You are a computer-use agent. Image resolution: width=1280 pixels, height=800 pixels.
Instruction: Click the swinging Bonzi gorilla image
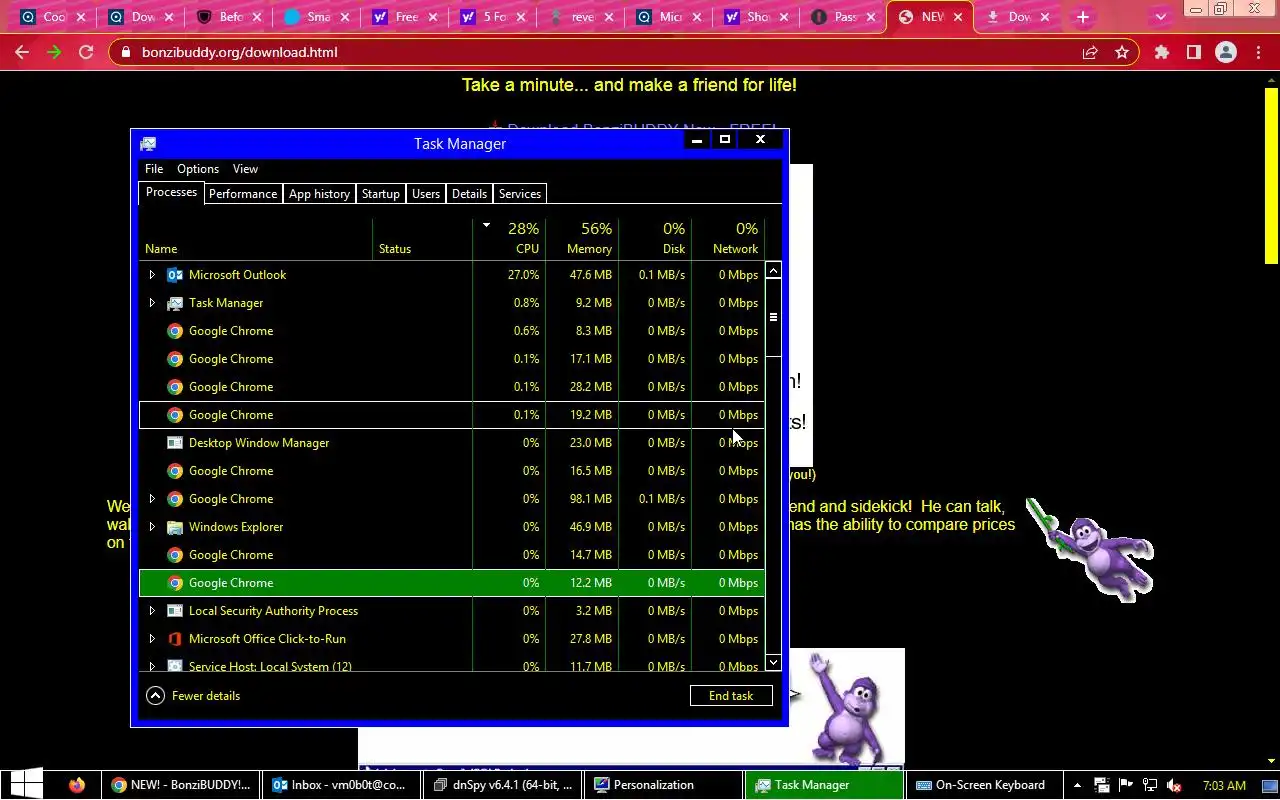point(1090,550)
